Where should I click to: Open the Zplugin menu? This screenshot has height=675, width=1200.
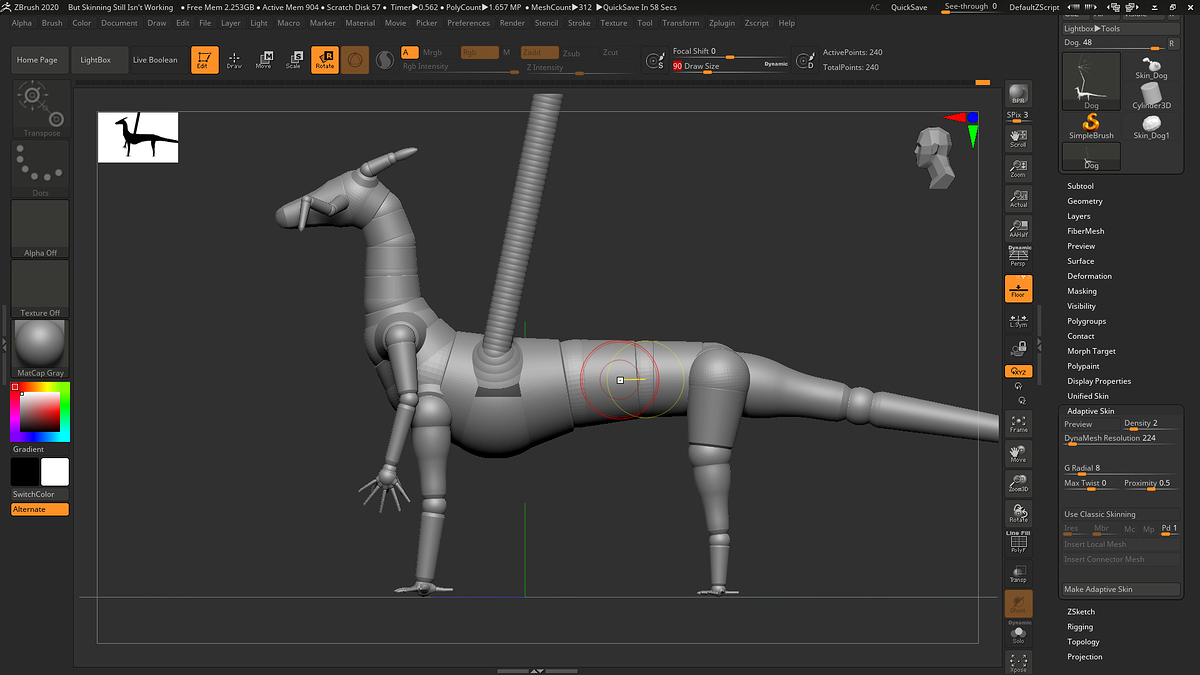coord(722,23)
